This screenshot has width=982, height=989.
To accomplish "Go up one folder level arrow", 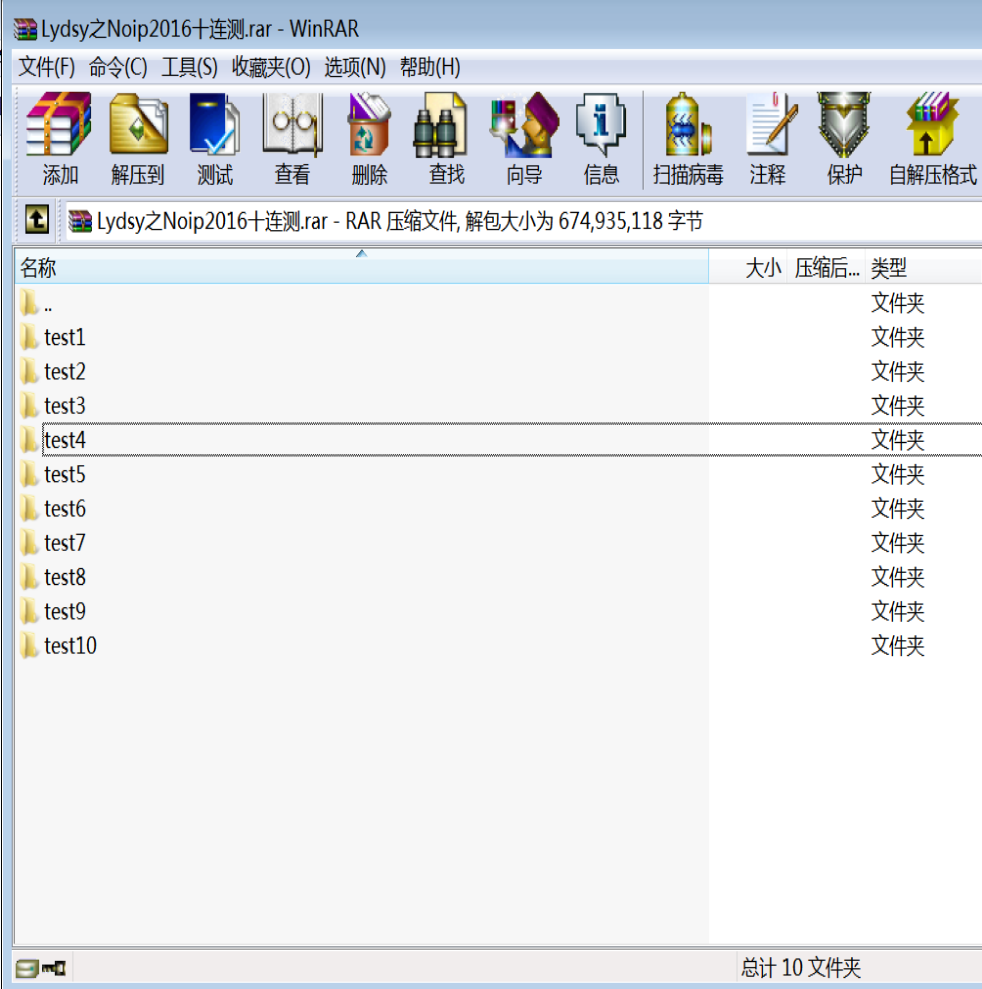I will click(36, 220).
